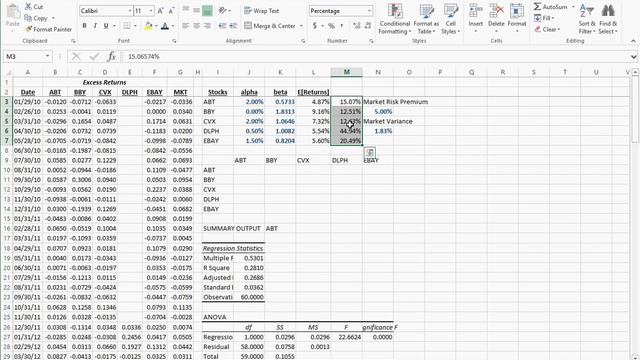This screenshot has height=360, width=640.
Task: Open Conditional Formatting
Action: [x=395, y=19]
